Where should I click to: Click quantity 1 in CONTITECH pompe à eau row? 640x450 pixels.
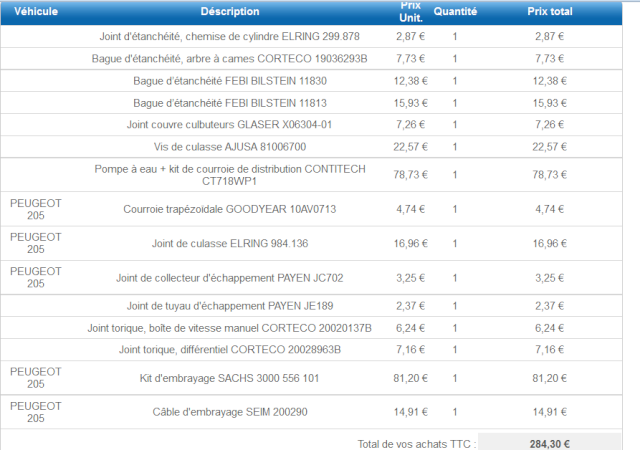455,175
